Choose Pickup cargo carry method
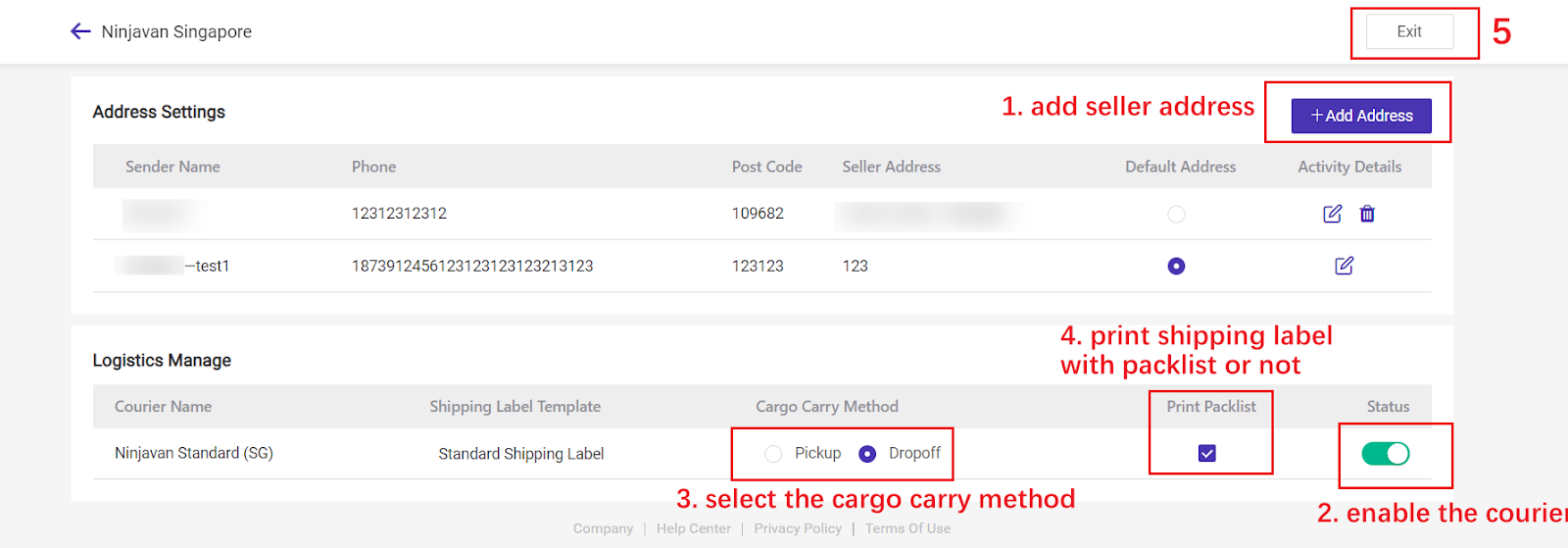 tap(773, 453)
